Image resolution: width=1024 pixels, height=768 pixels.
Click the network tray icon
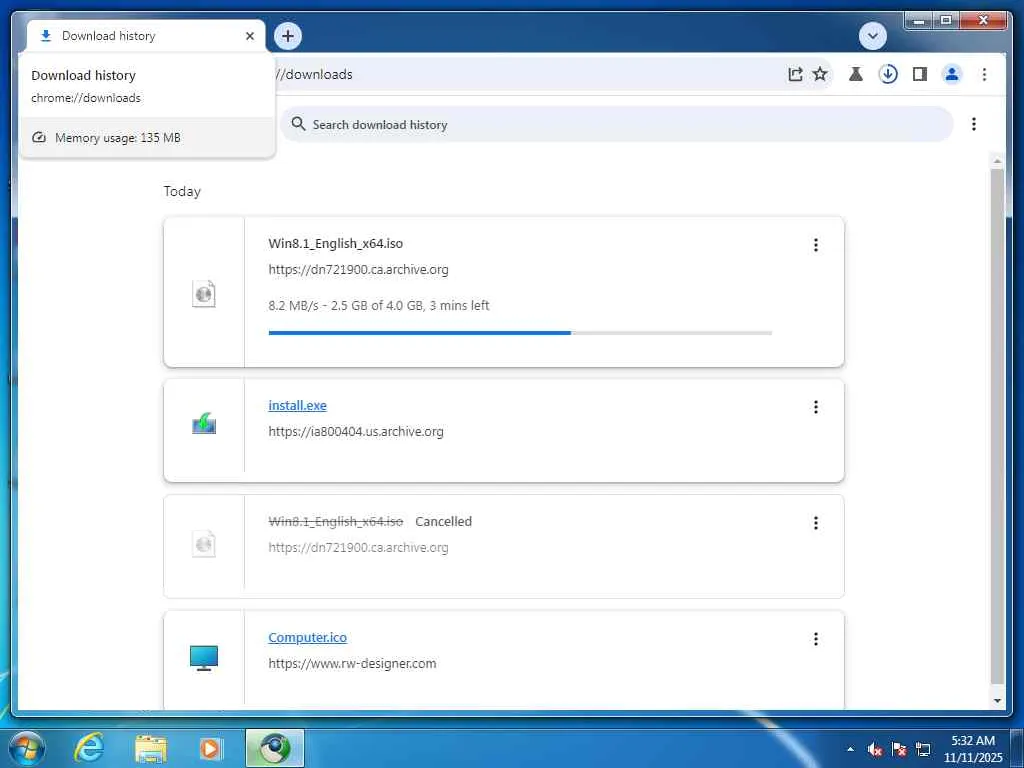pos(923,749)
